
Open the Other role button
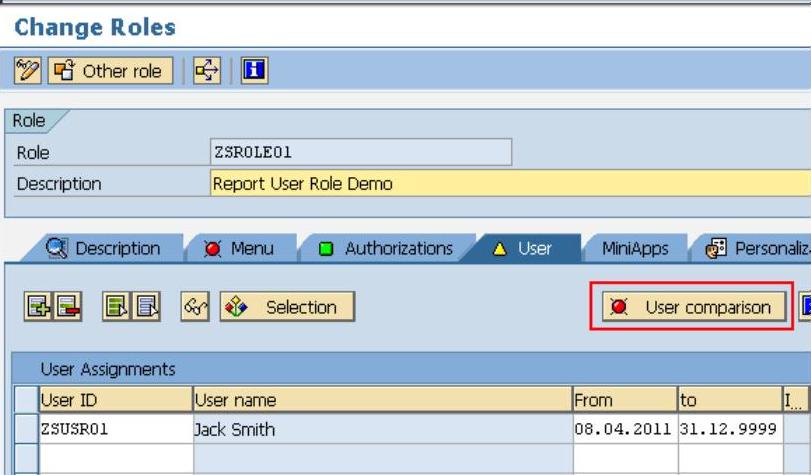click(110, 70)
